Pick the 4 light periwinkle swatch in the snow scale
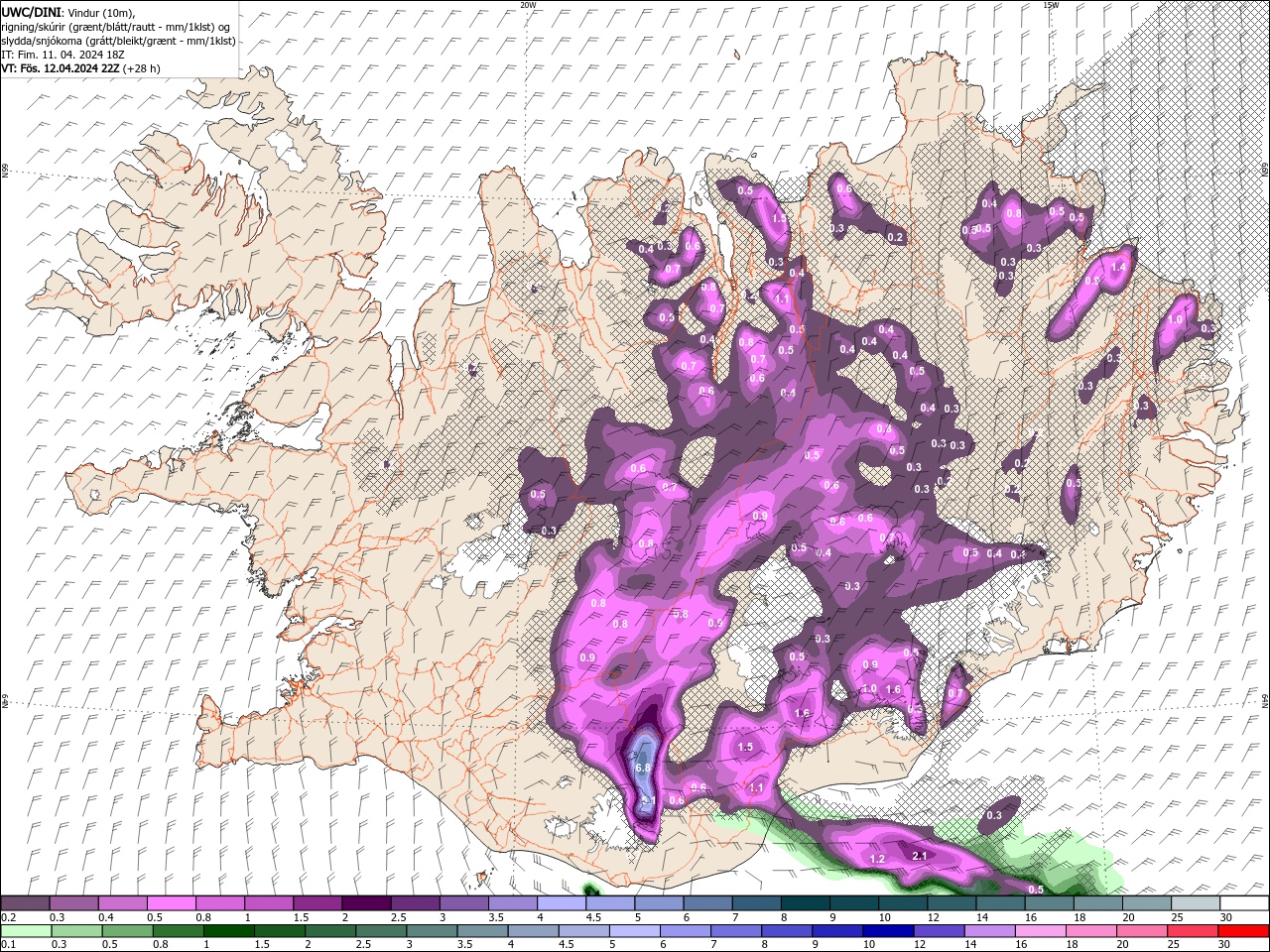Viewport: 1270px width, 952px height. click(x=561, y=903)
